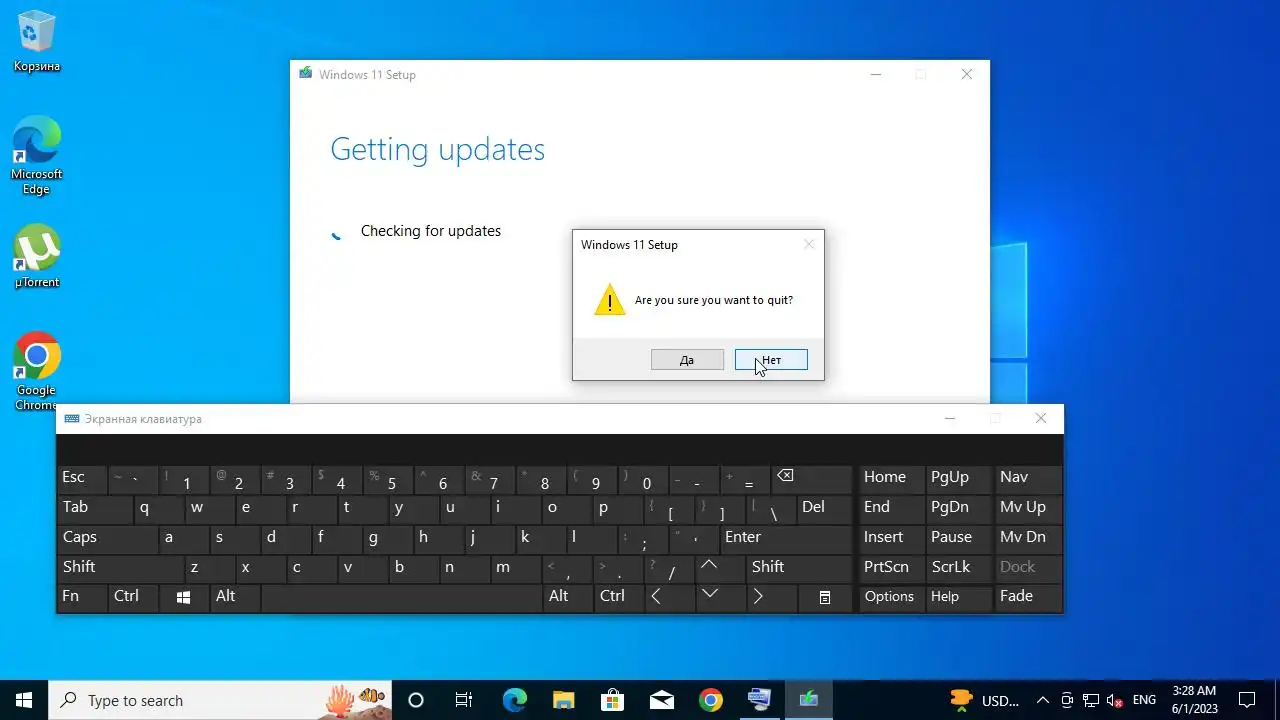Click the Windows logo key on keyboard
The image size is (1280, 720).
point(184,598)
